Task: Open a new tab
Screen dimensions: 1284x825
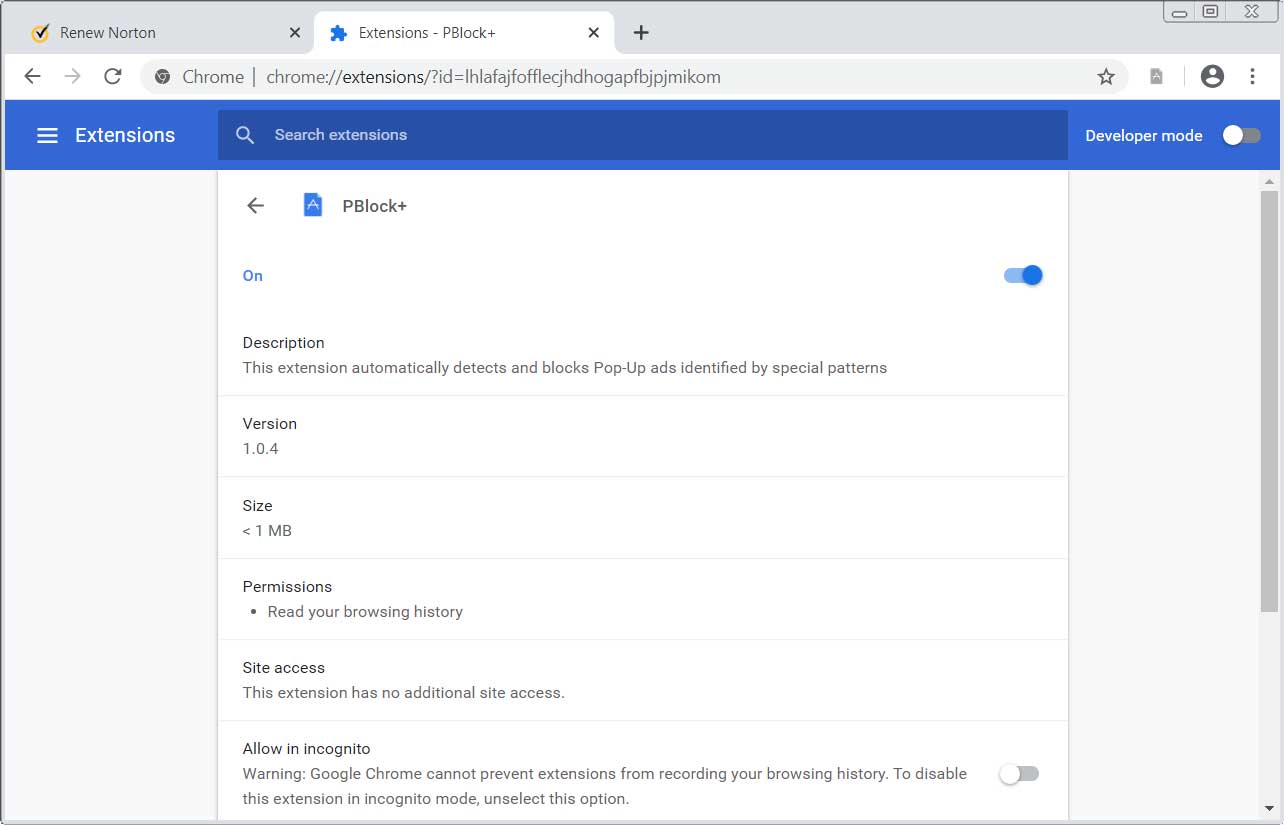Action: (x=641, y=33)
